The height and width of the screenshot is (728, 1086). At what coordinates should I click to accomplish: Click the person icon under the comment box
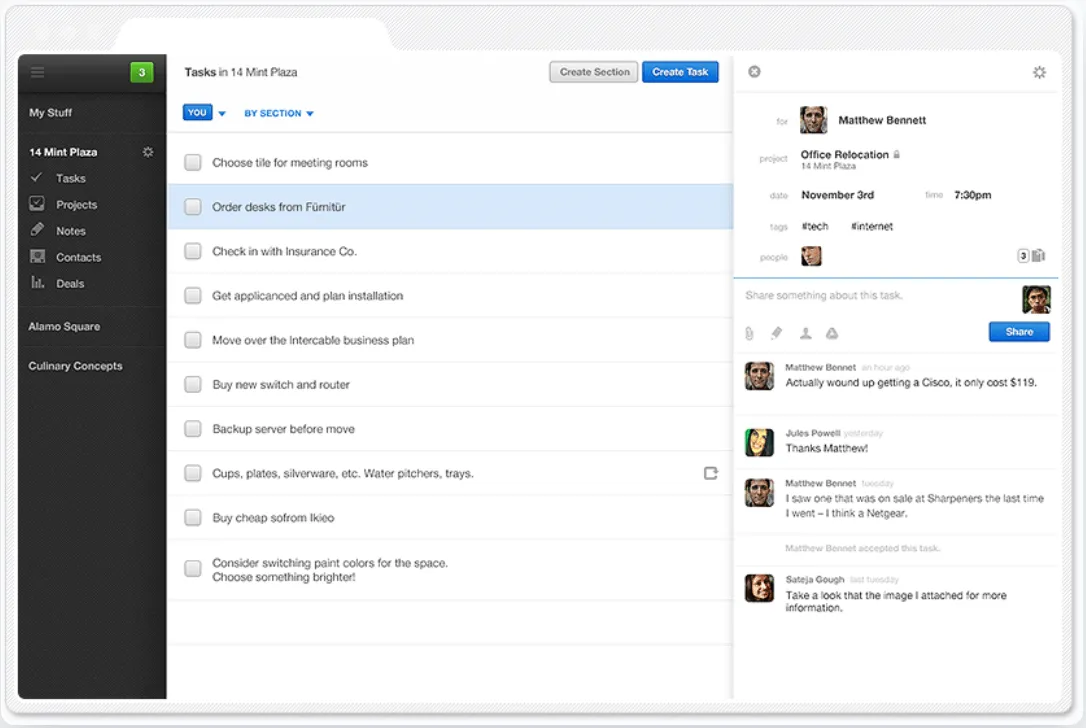tap(805, 333)
